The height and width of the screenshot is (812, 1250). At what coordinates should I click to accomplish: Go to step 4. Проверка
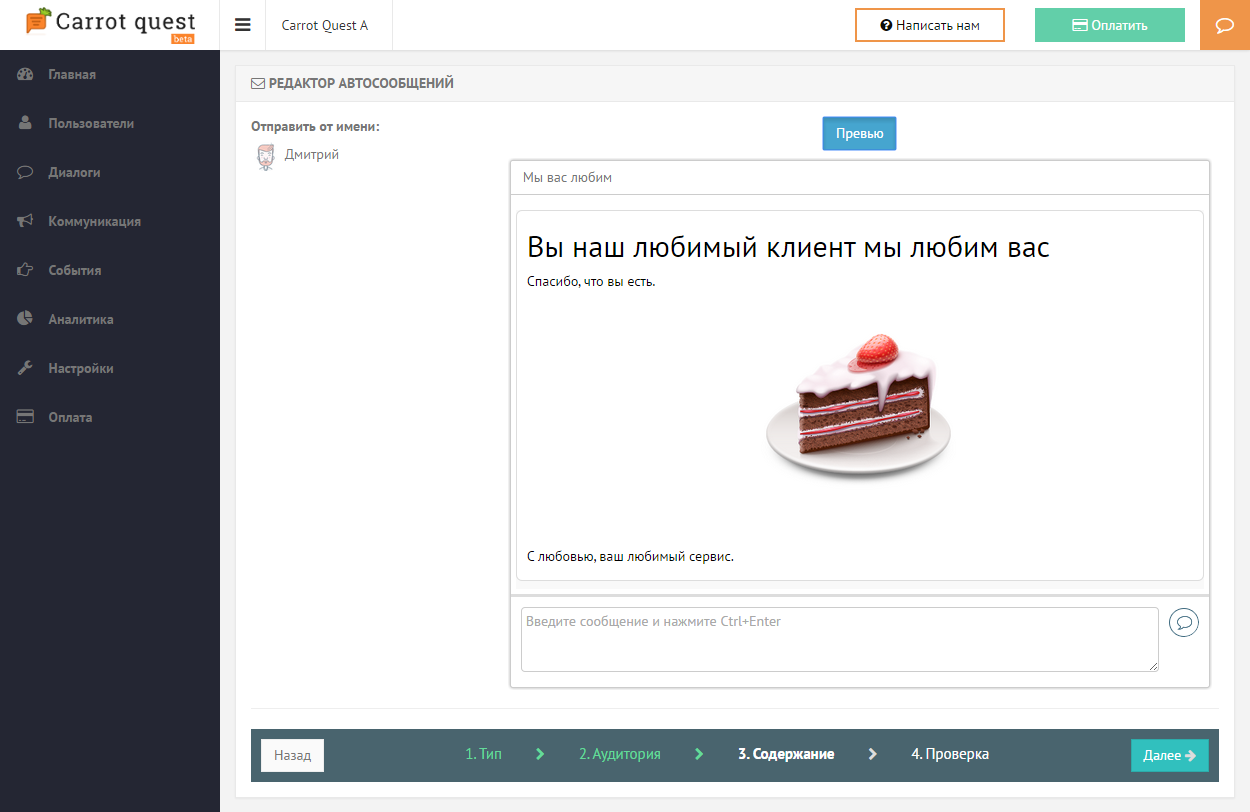pos(950,754)
